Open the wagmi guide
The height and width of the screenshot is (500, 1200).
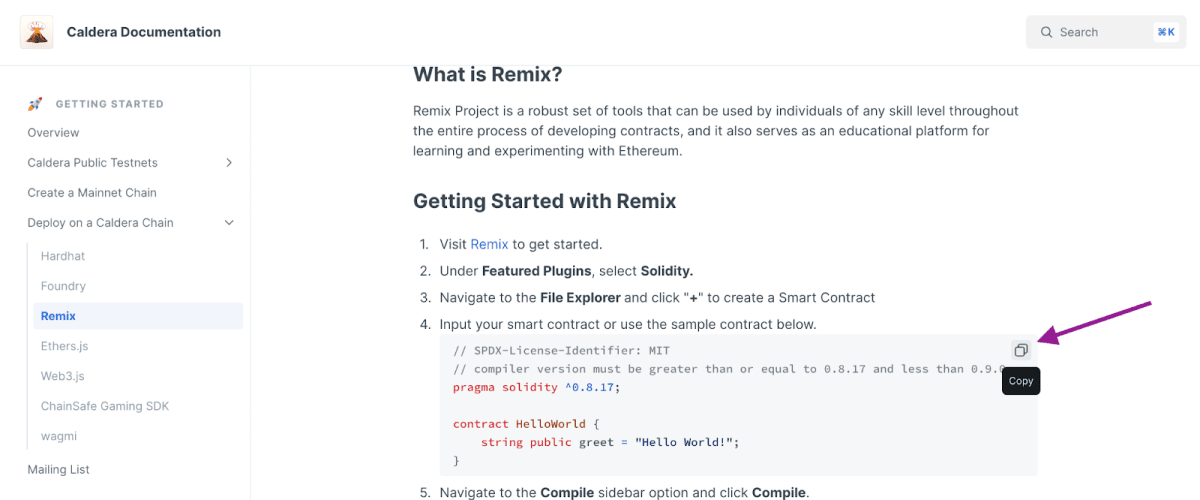click(x=58, y=436)
